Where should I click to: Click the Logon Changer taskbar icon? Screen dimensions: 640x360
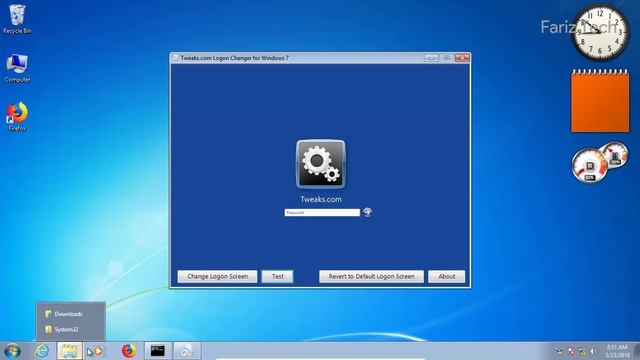pos(187,351)
